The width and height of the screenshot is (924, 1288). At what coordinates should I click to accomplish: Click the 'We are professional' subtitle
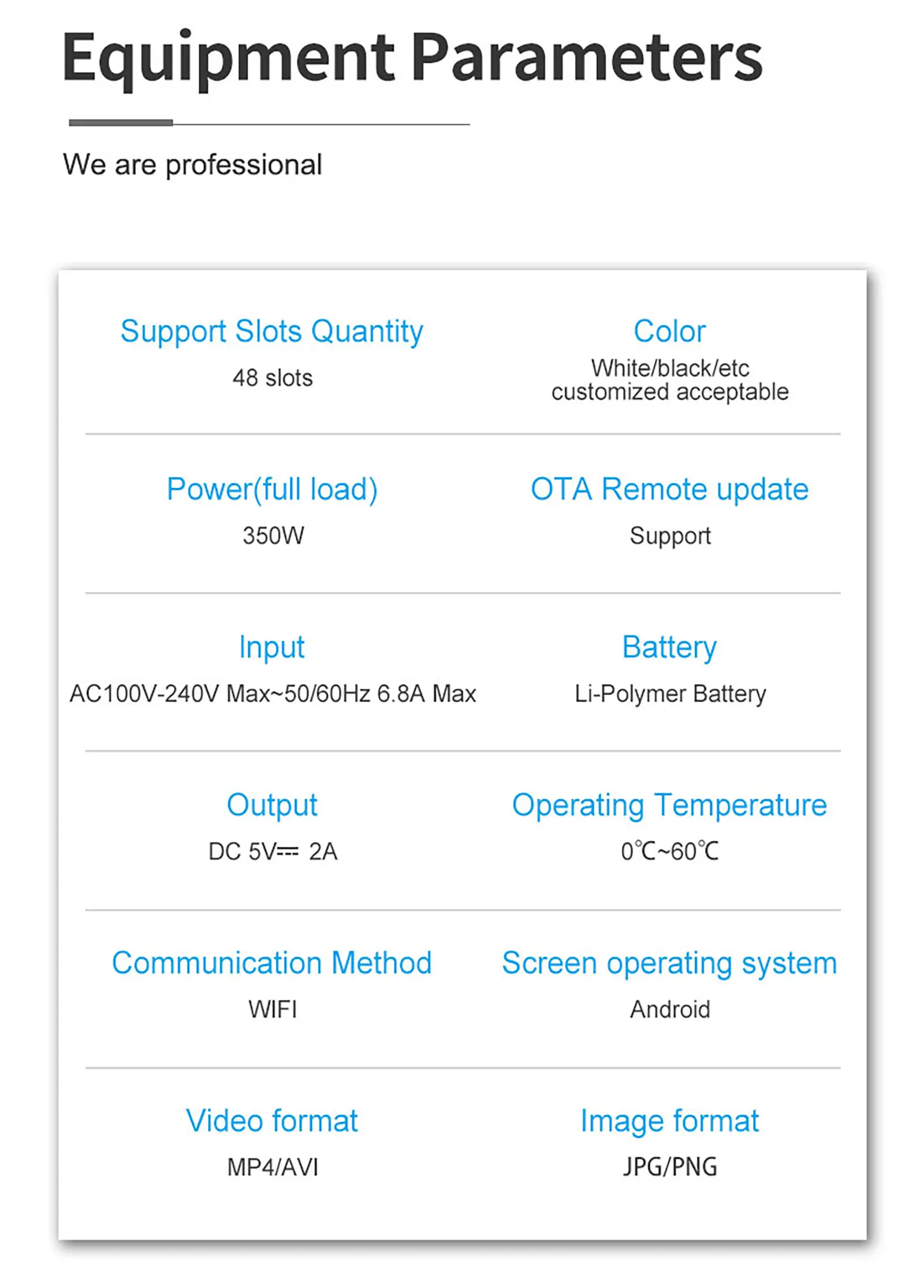192,165
